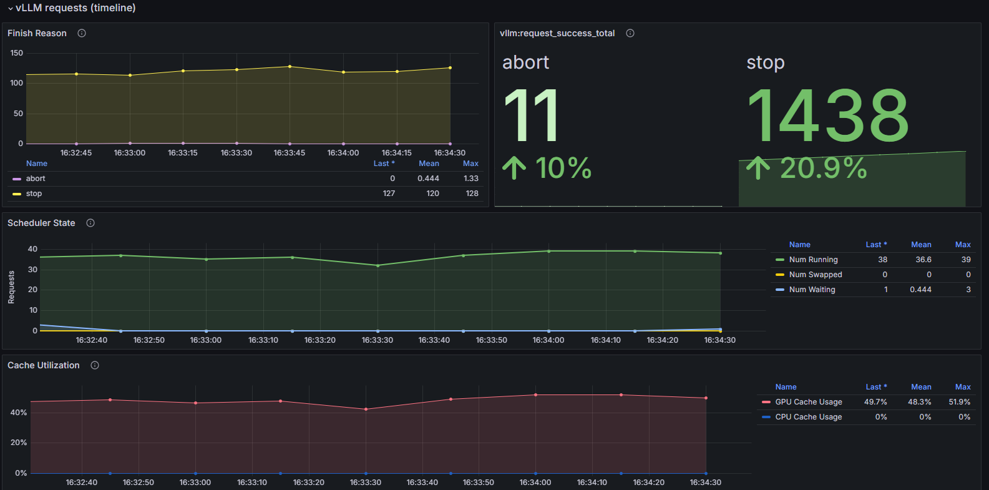Click the info icon beside Scheduler State
The width and height of the screenshot is (989, 490).
click(90, 223)
